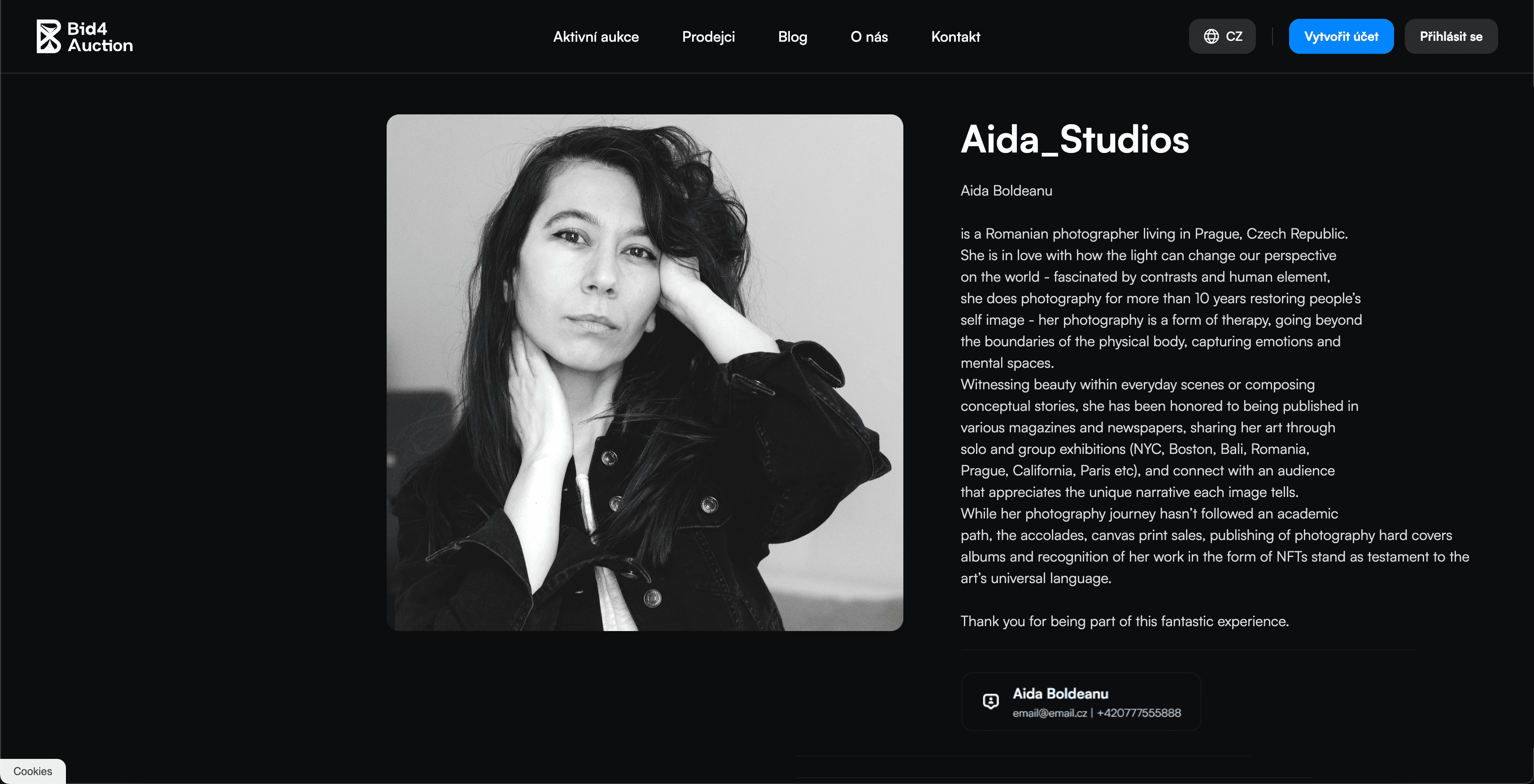Click the thank you closing paragraph

(x=1124, y=622)
